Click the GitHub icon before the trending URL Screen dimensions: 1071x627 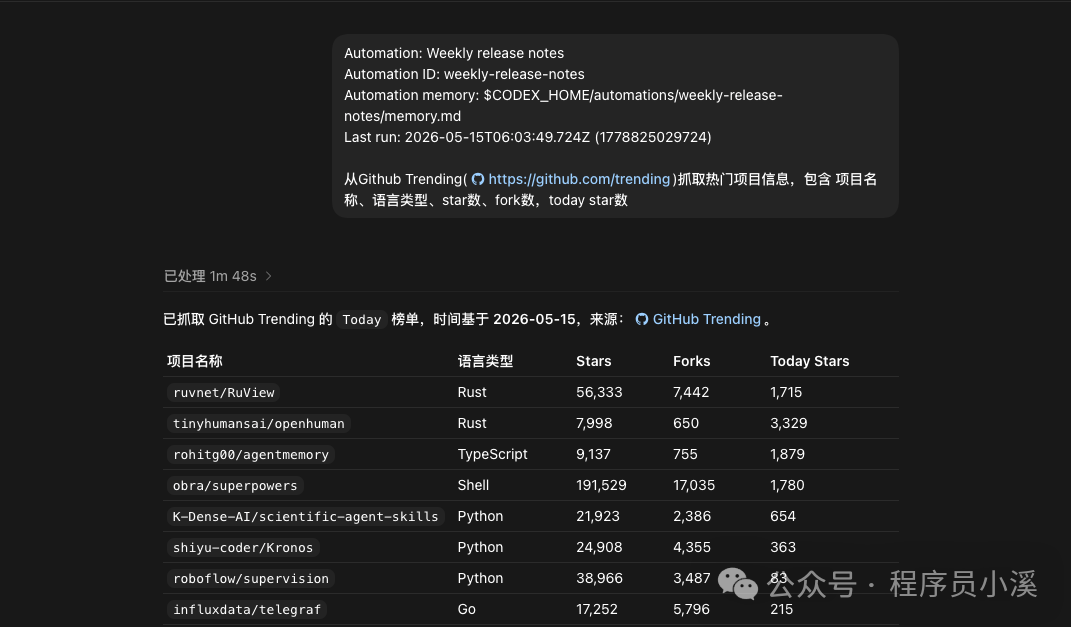pyautogui.click(x=478, y=179)
